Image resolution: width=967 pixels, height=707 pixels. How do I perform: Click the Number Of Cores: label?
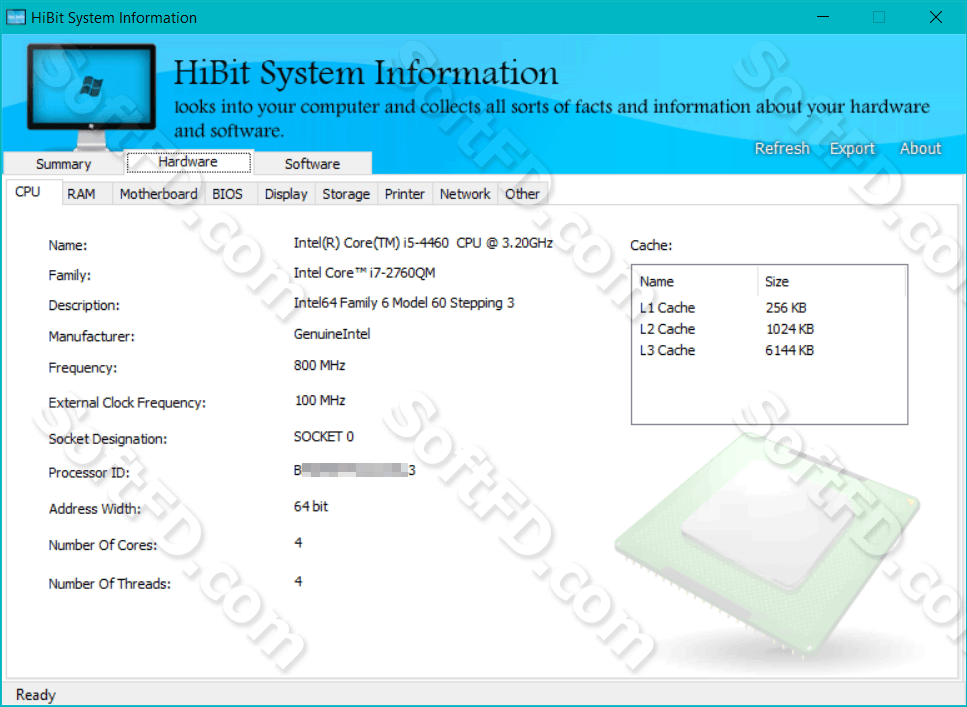[x=103, y=545]
